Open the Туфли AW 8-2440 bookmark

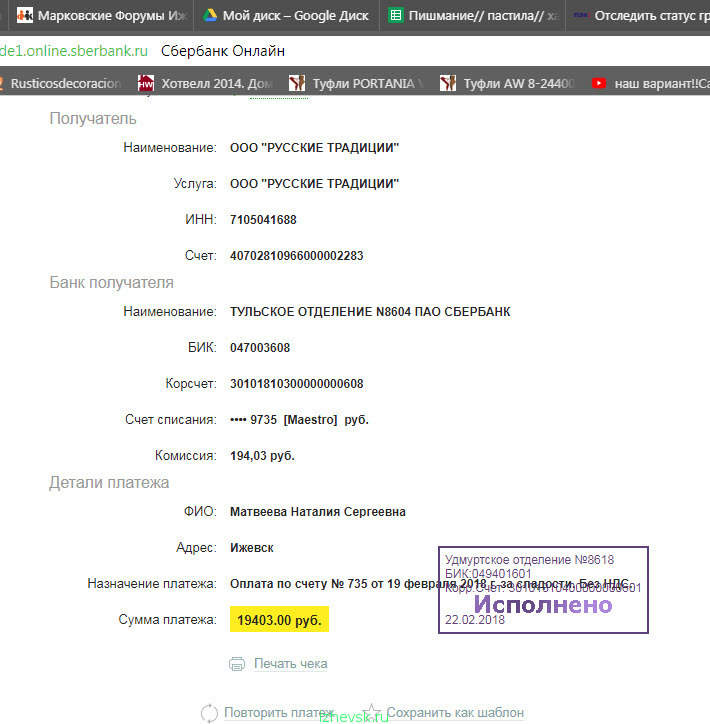[x=507, y=84]
